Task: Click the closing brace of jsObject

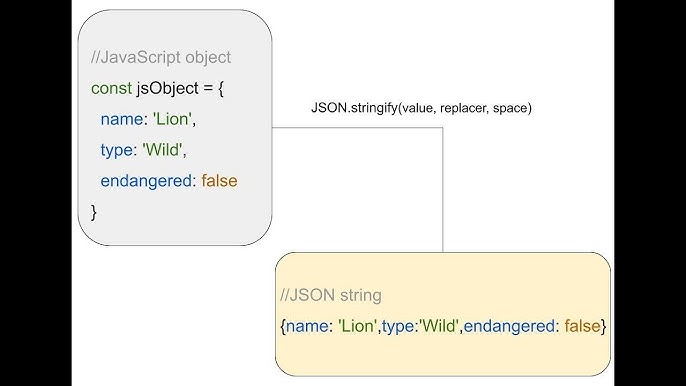Action: pyautogui.click(x=94, y=212)
